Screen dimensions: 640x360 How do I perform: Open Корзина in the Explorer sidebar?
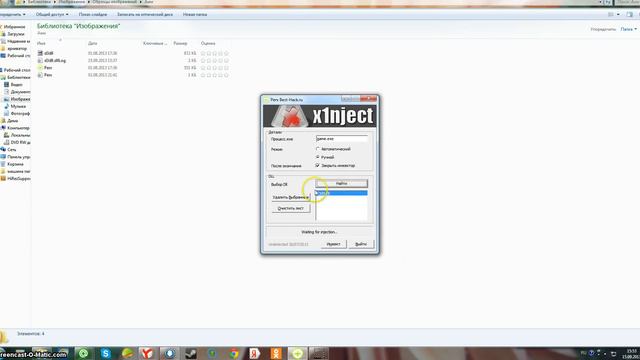tap(12, 164)
